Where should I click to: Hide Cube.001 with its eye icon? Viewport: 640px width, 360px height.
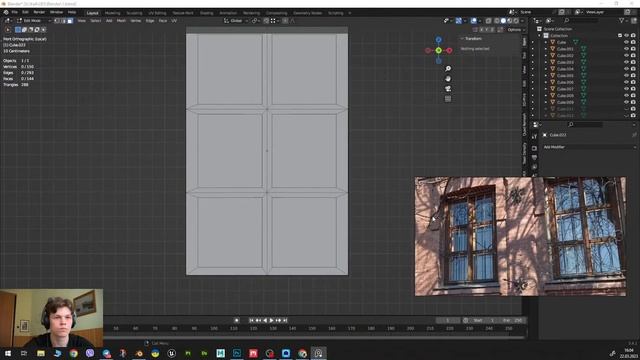626,49
